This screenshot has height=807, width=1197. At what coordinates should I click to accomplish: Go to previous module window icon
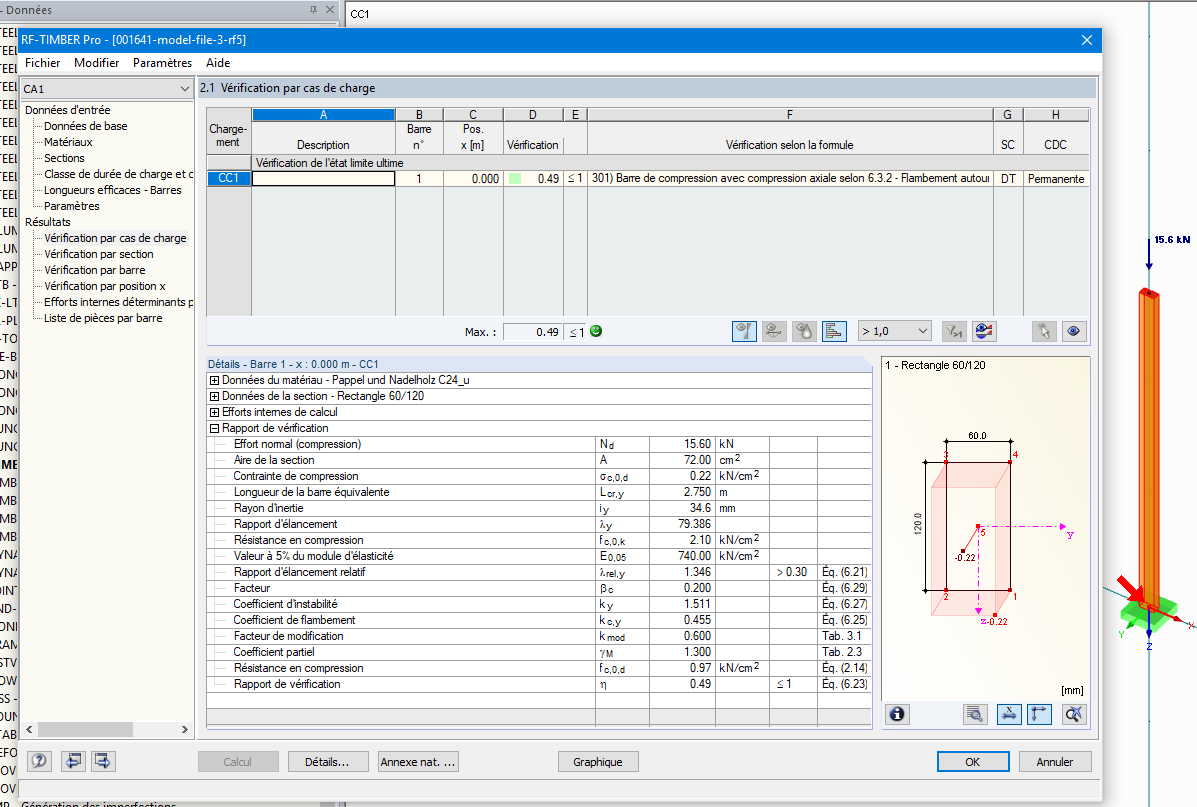(73, 761)
